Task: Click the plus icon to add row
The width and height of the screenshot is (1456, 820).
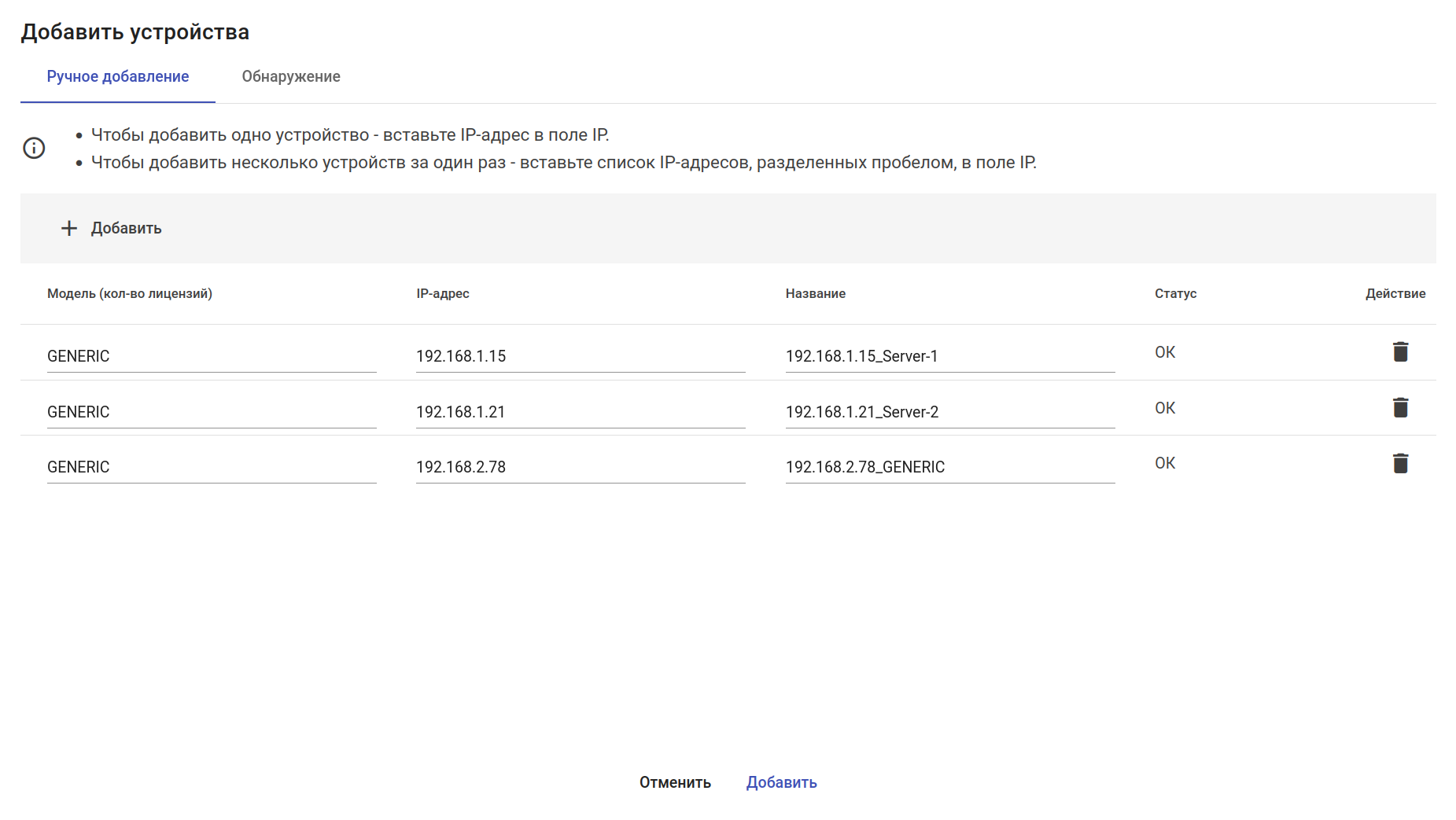Action: tap(69, 228)
